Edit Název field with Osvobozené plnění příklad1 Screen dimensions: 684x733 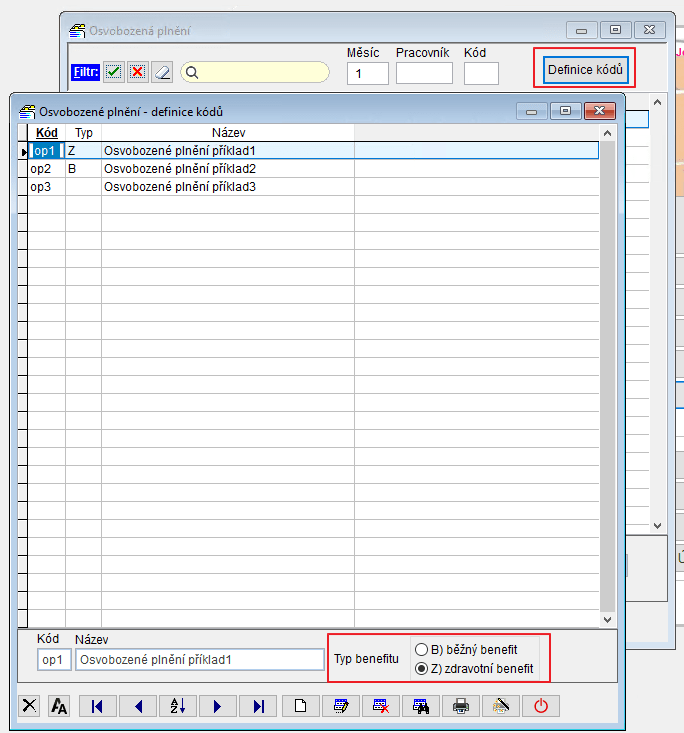coord(200,660)
